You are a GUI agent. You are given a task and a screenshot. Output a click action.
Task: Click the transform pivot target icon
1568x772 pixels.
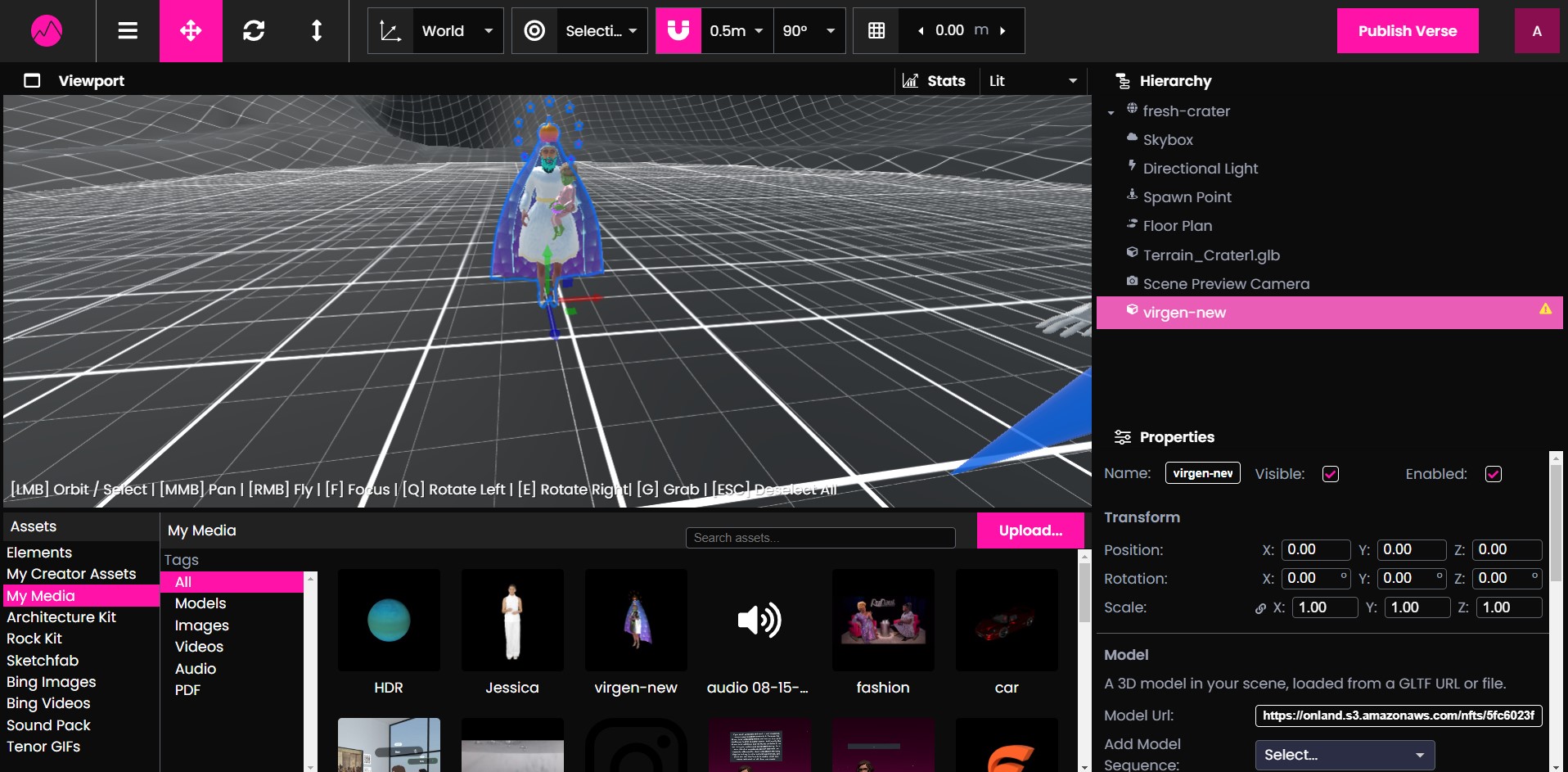pos(534,31)
